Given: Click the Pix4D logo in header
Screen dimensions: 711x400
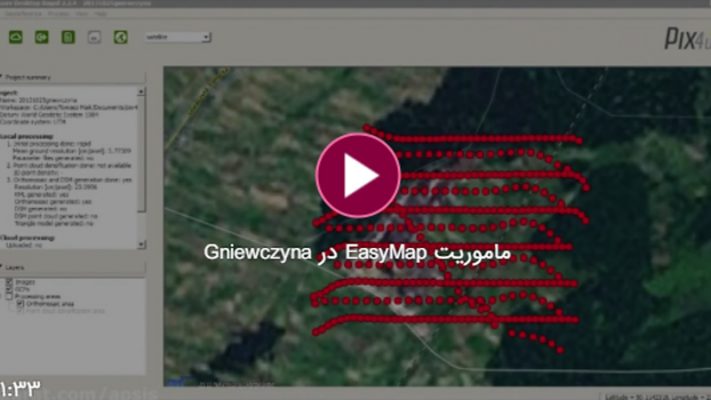Looking at the screenshot, I should pyautogui.click(x=687, y=39).
